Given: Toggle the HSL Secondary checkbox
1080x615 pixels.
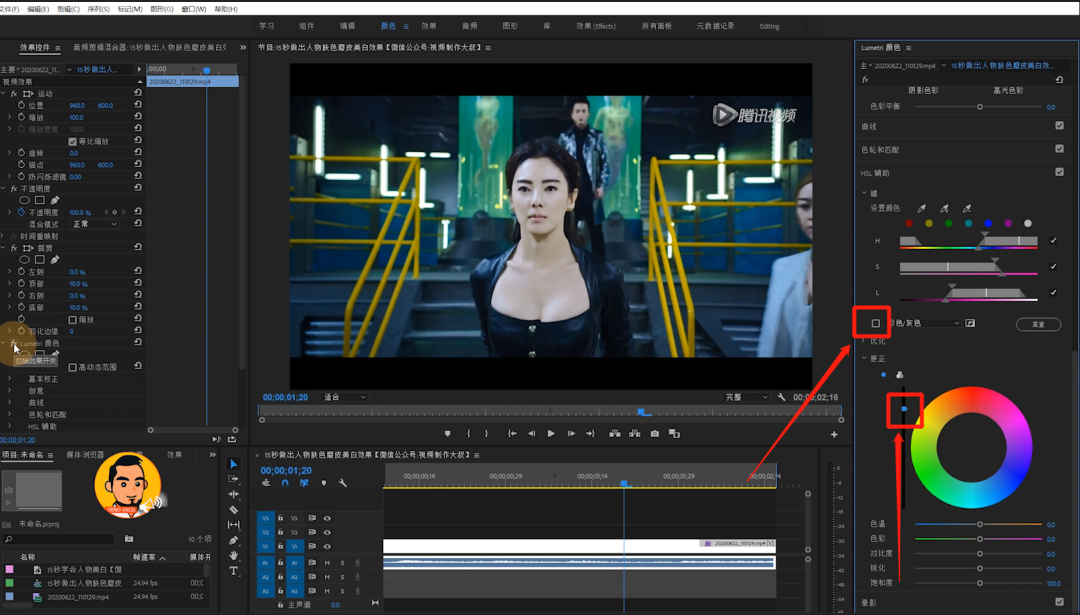Looking at the screenshot, I should coord(1059,172).
